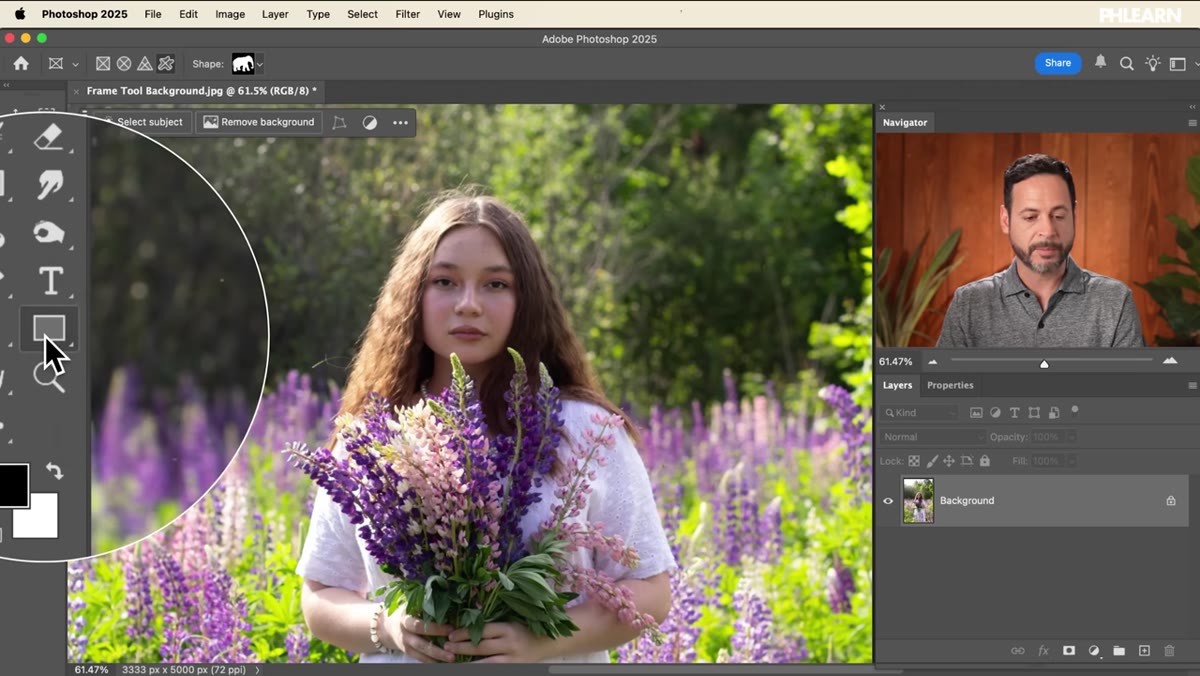
Task: Open the Apple menu
Action: tap(19, 14)
